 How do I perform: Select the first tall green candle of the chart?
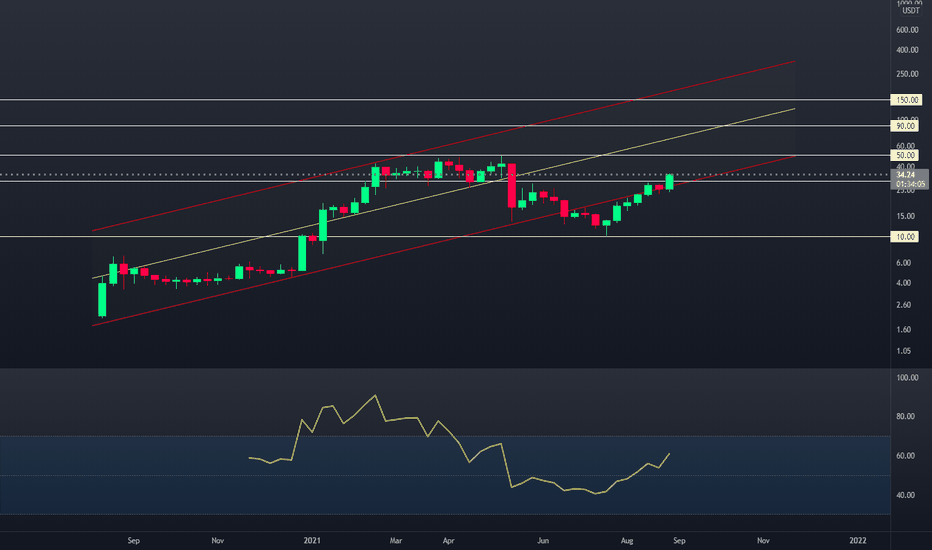pyautogui.click(x=102, y=300)
